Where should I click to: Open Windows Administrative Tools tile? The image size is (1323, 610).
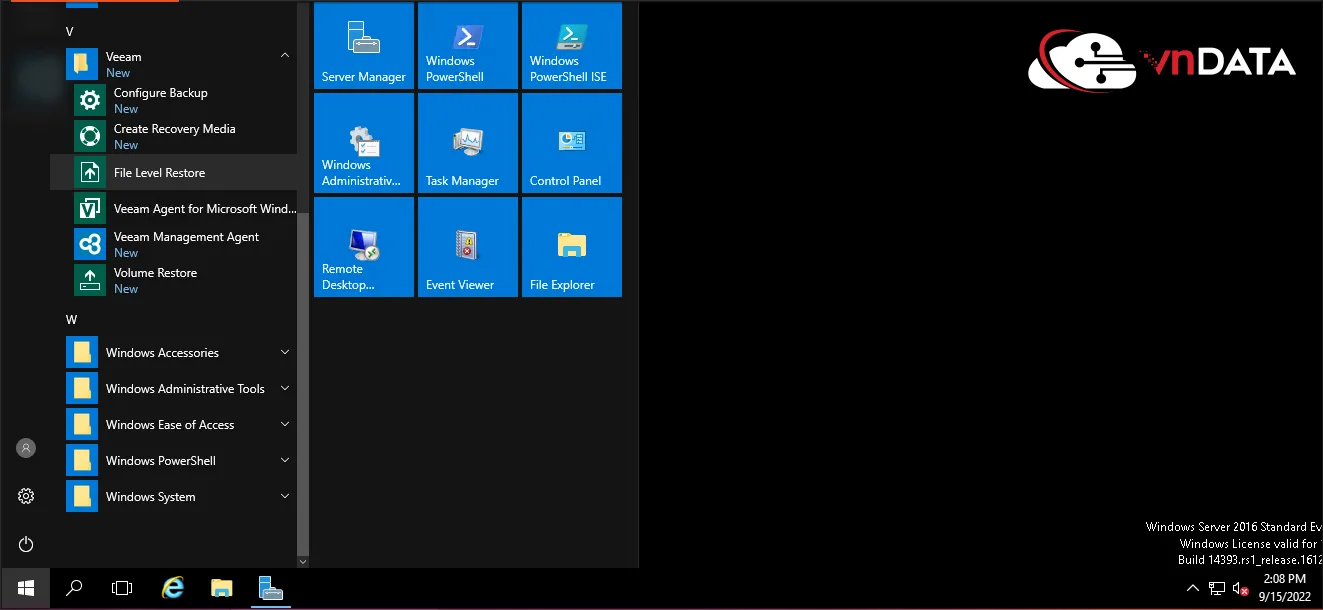click(x=364, y=143)
